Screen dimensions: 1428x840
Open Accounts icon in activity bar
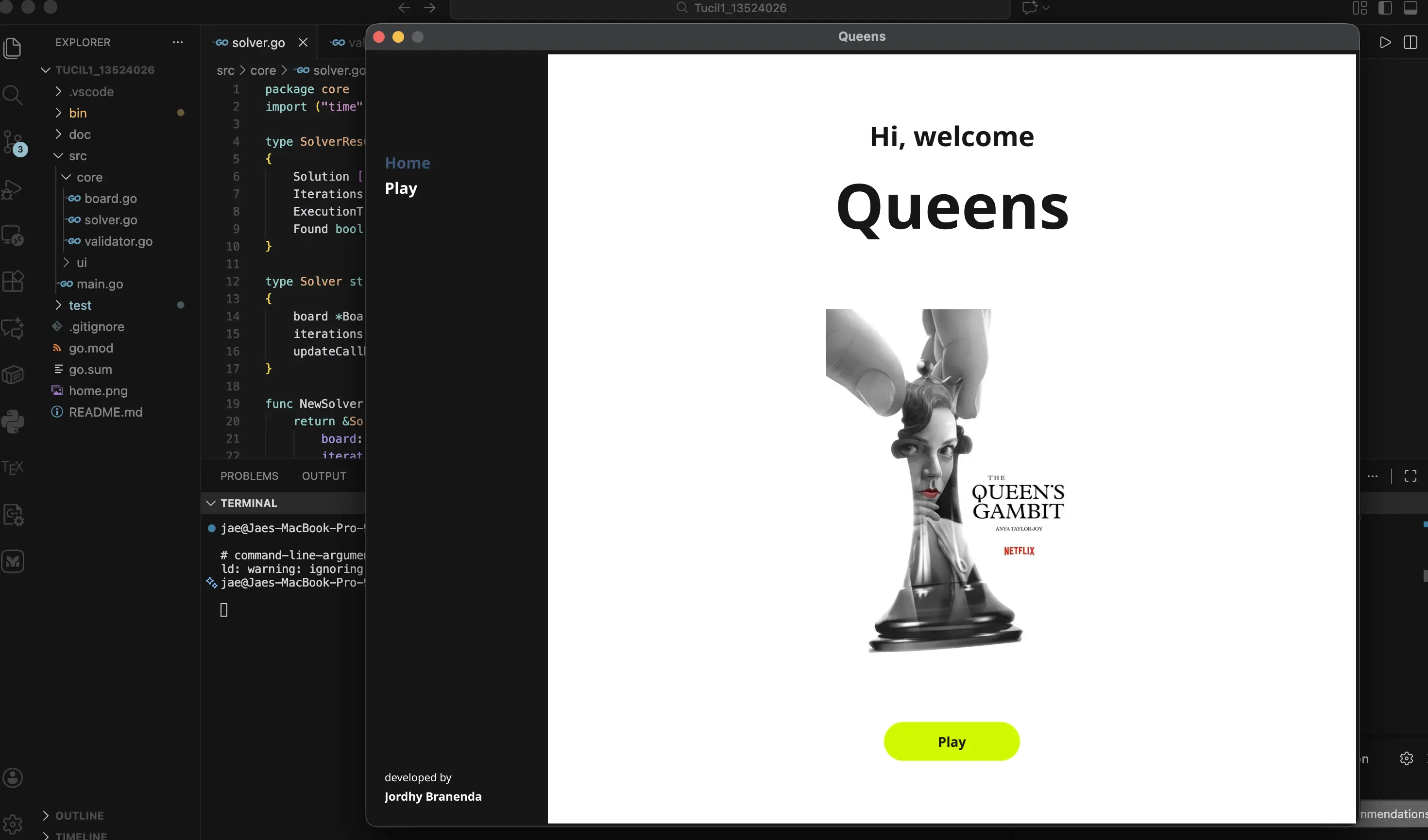13,778
